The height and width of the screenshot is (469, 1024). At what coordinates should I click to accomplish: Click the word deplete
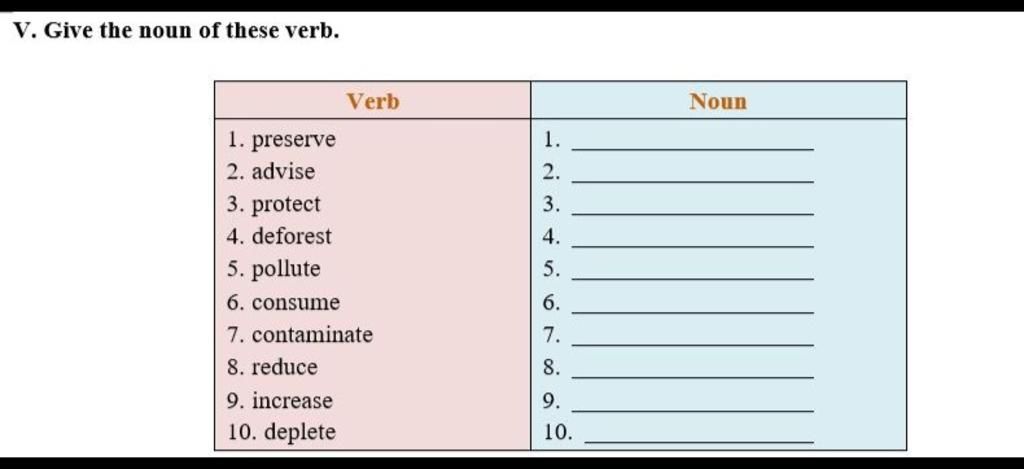(301, 433)
